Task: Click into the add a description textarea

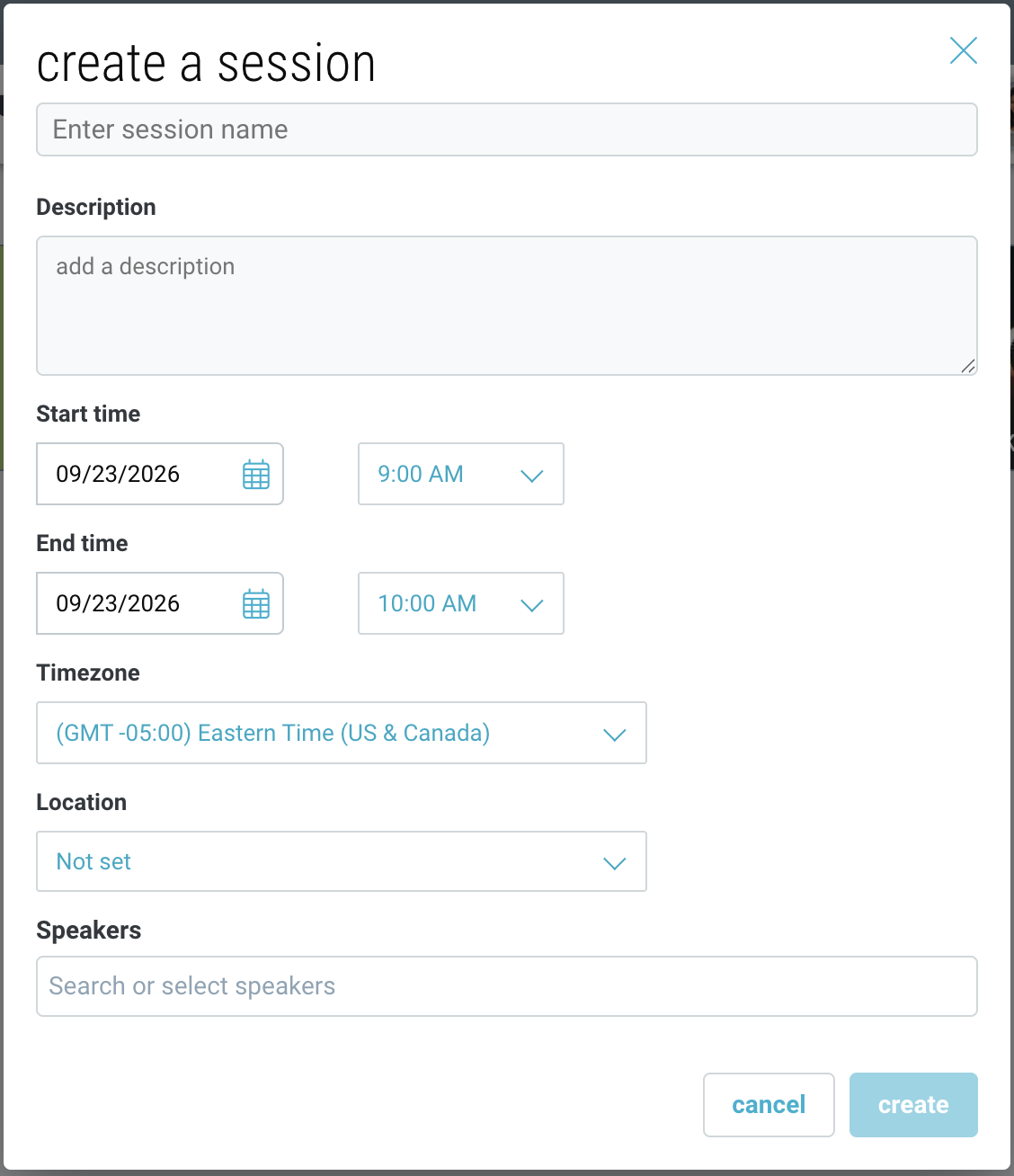Action: (507, 306)
